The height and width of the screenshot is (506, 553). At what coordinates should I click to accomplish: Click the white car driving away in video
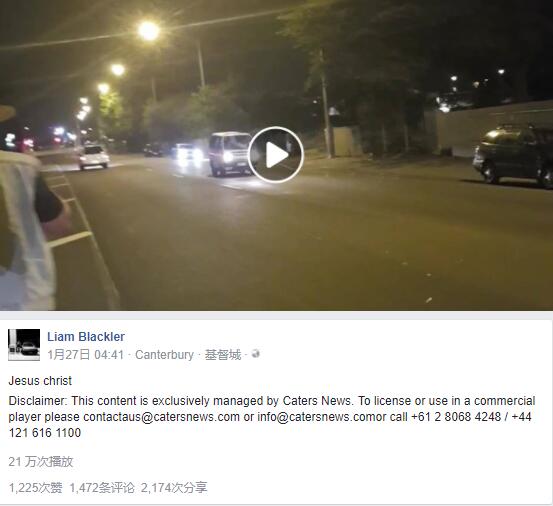click(93, 156)
